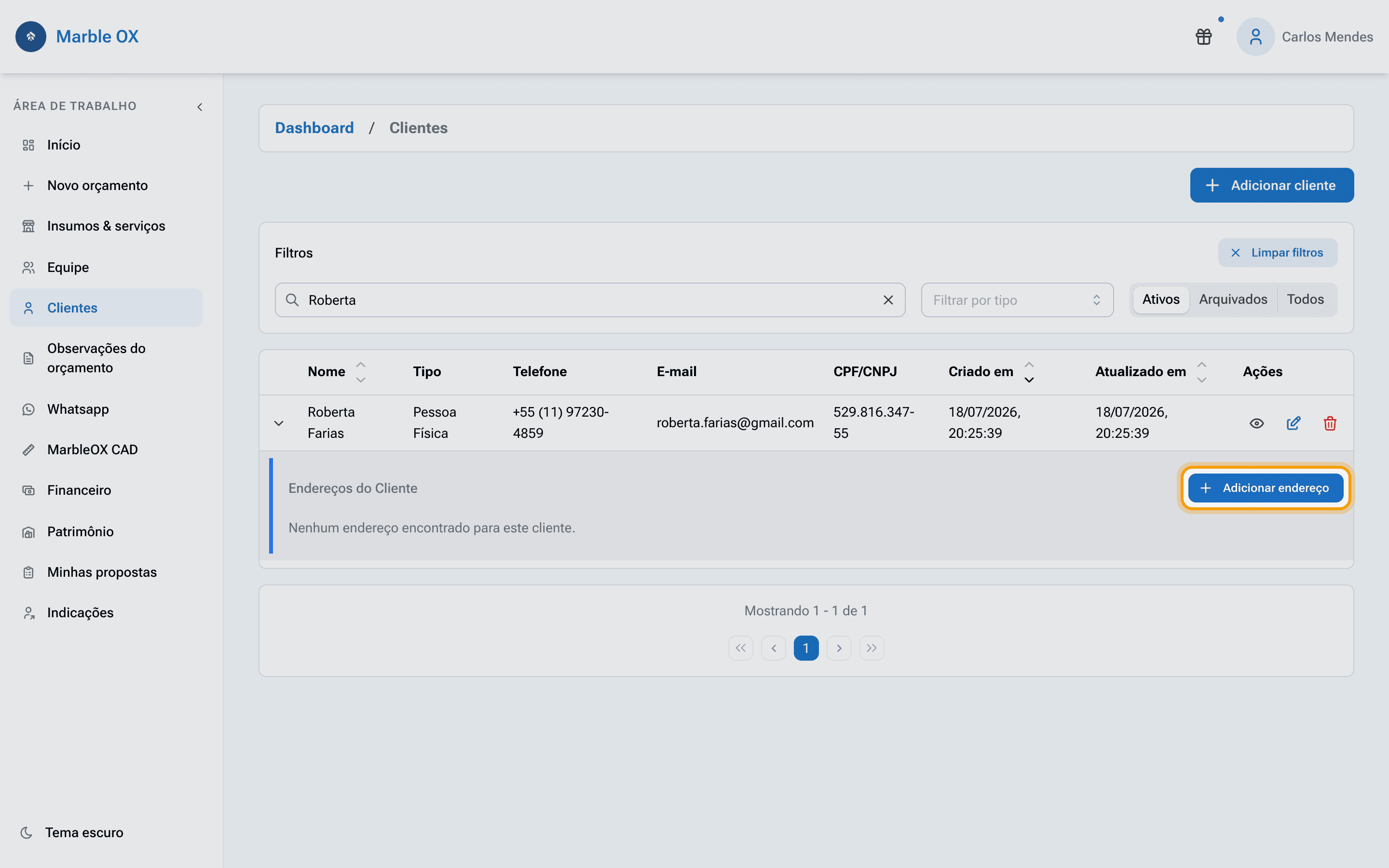Clear the search field with the X icon

(888, 299)
